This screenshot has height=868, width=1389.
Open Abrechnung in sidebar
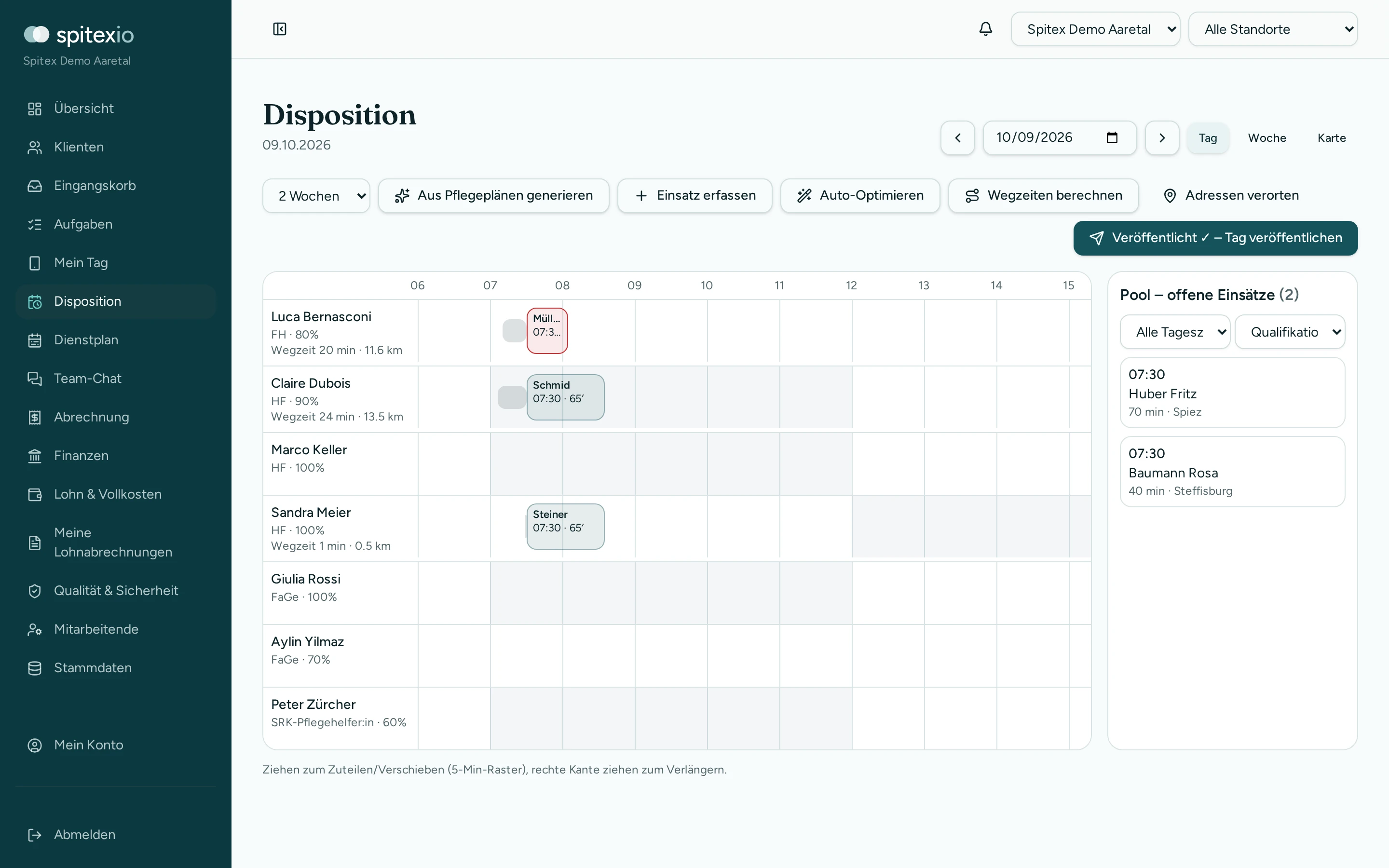coord(115,417)
